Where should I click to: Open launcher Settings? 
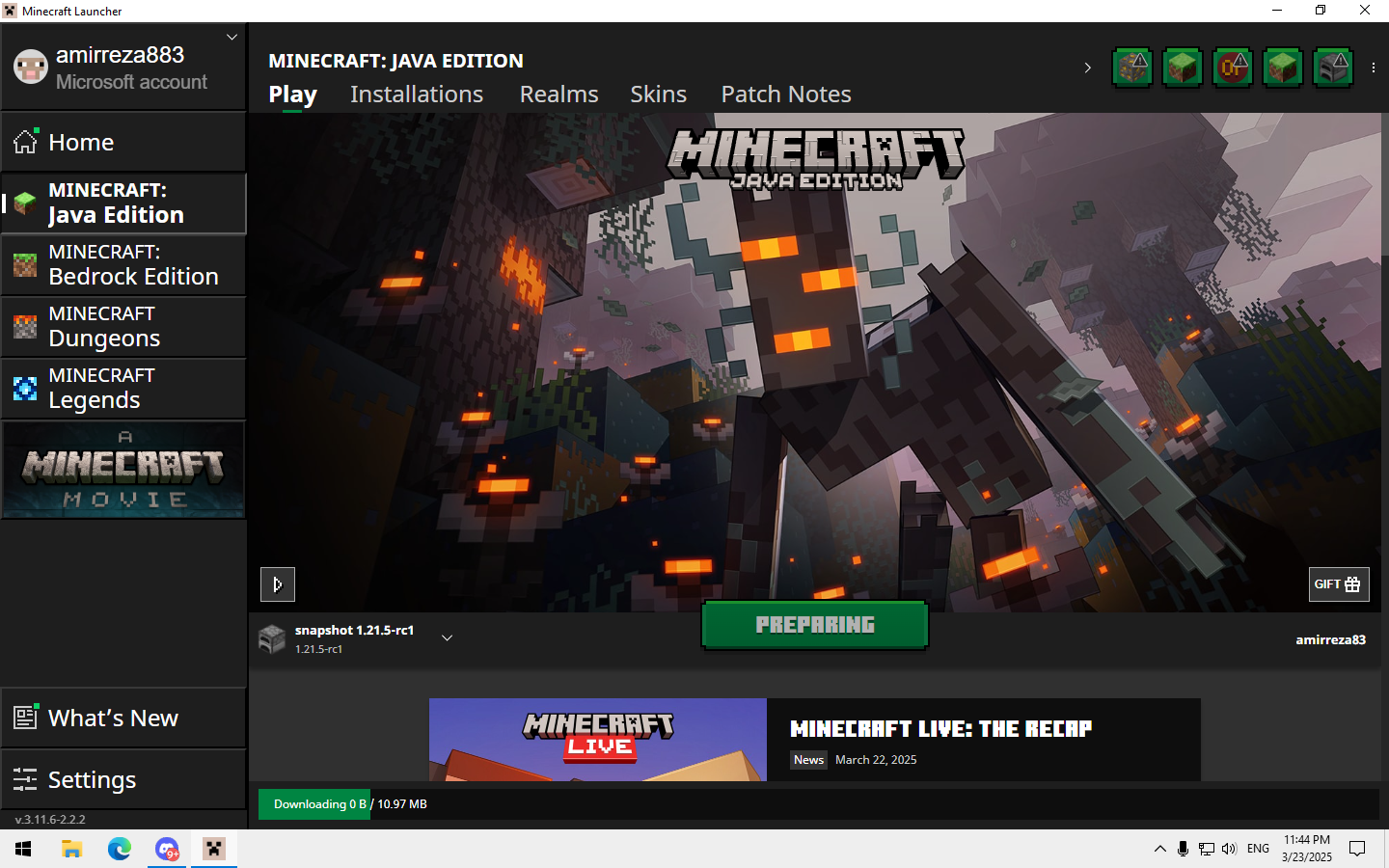coord(123,779)
